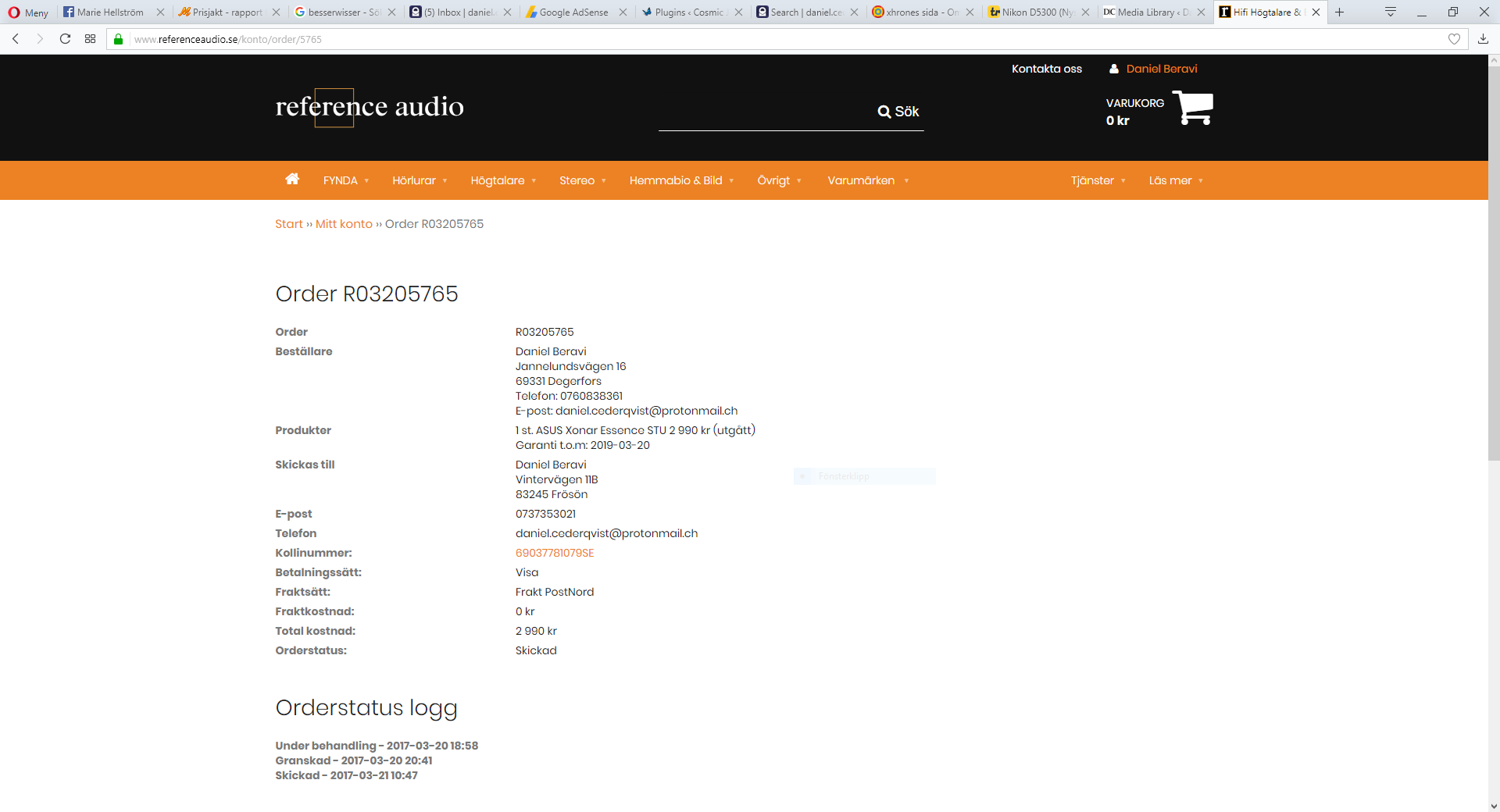This screenshot has height=812, width=1500.
Task: Expand the Läs mer dropdown menu
Action: [1176, 180]
